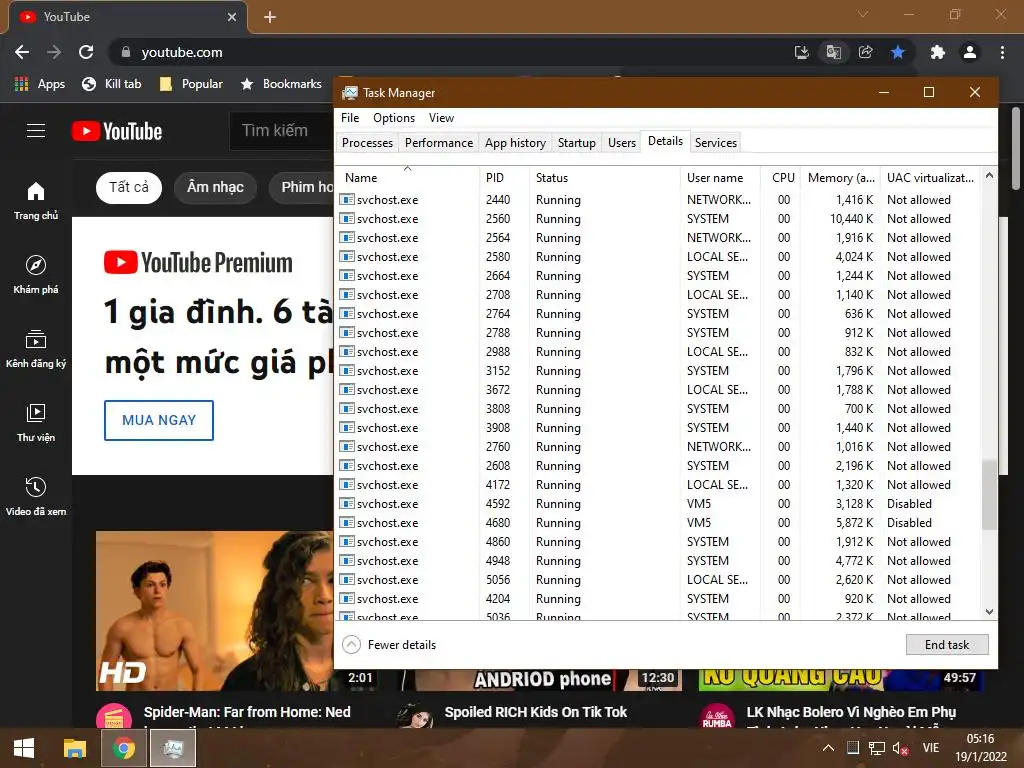1024x768 pixels.
Task: Open Kênh đăng ký subscriptions in sidebar
Action: coord(36,349)
